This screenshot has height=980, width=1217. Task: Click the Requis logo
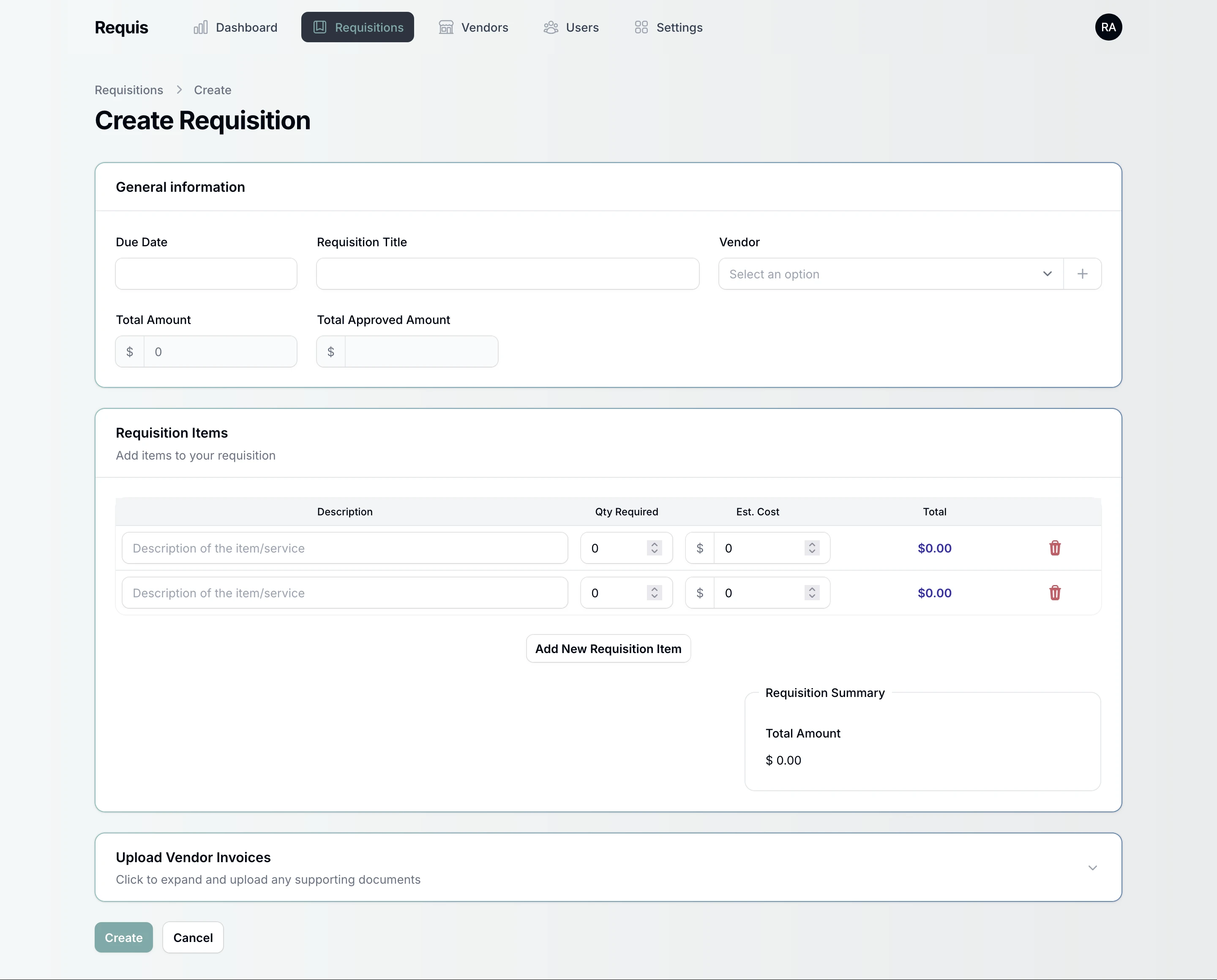(121, 27)
